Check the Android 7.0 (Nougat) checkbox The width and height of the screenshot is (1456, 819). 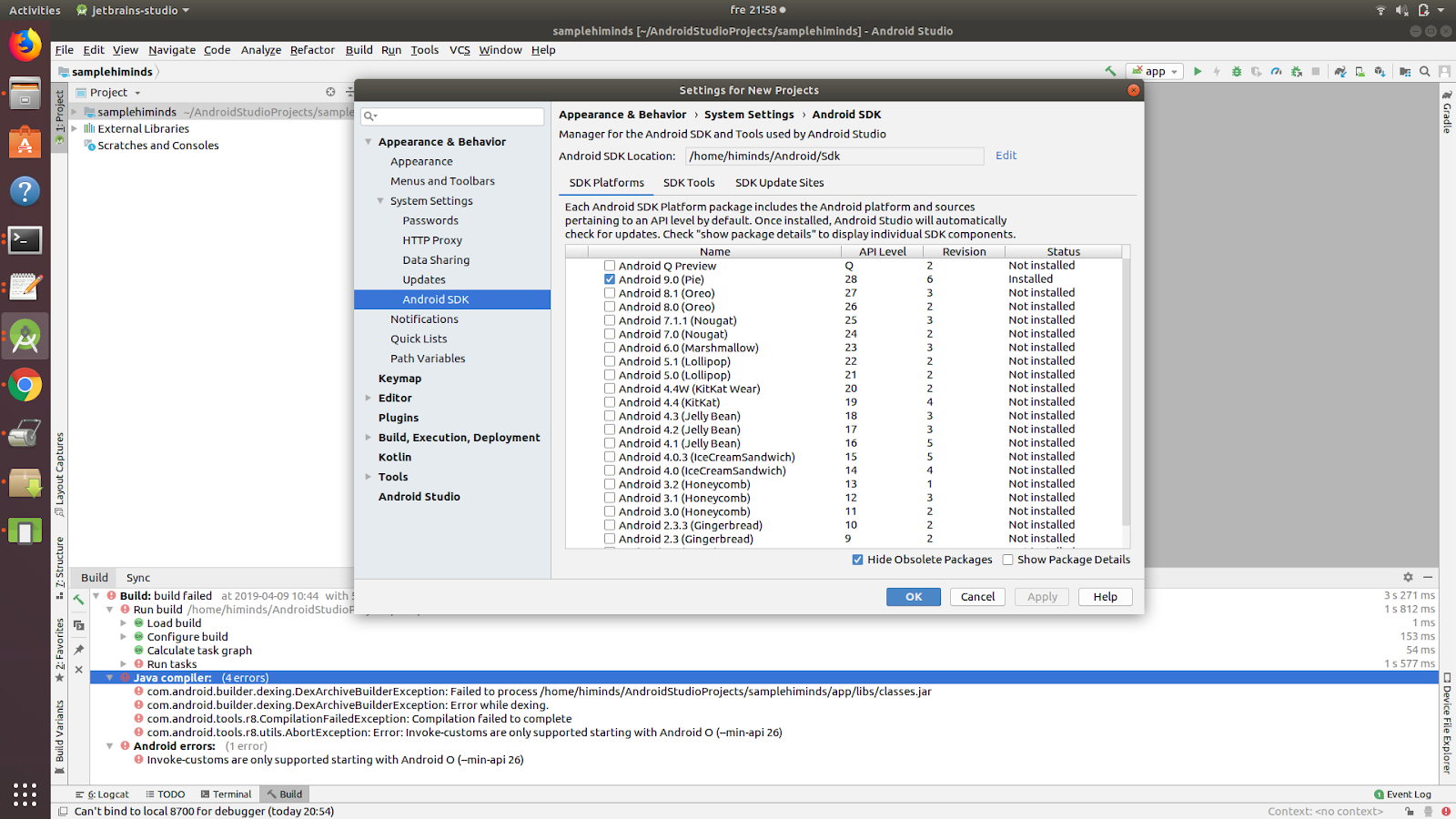click(x=610, y=334)
